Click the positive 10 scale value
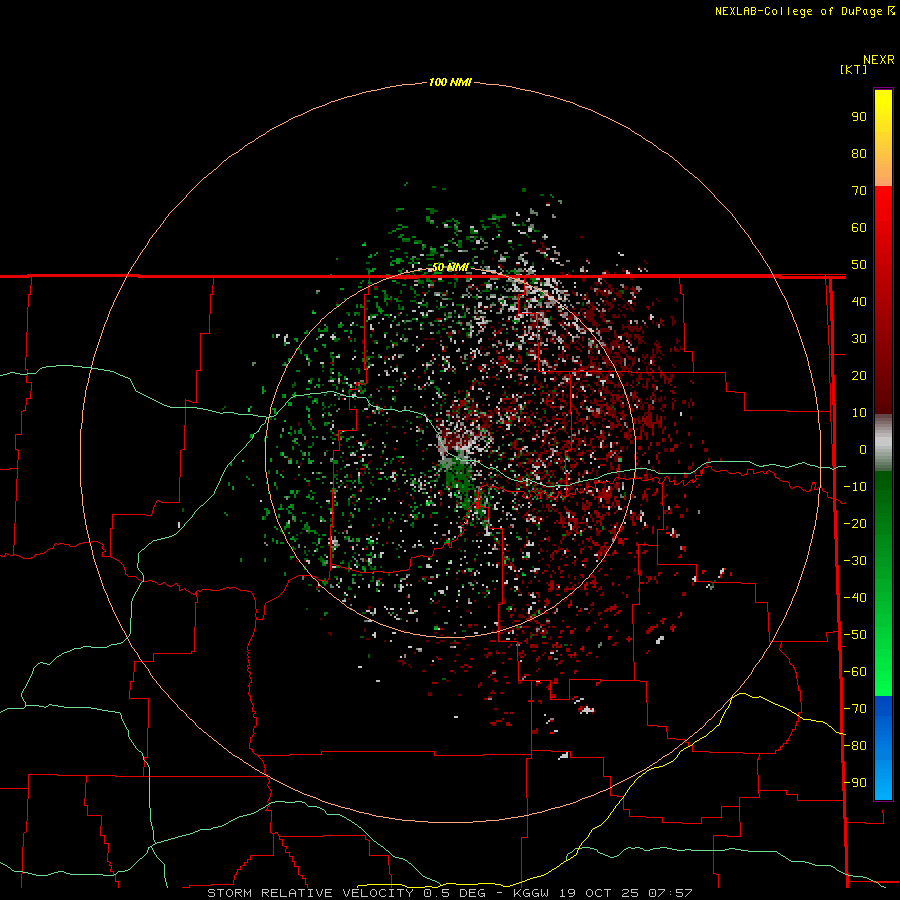900x900 pixels. pyautogui.click(x=859, y=413)
